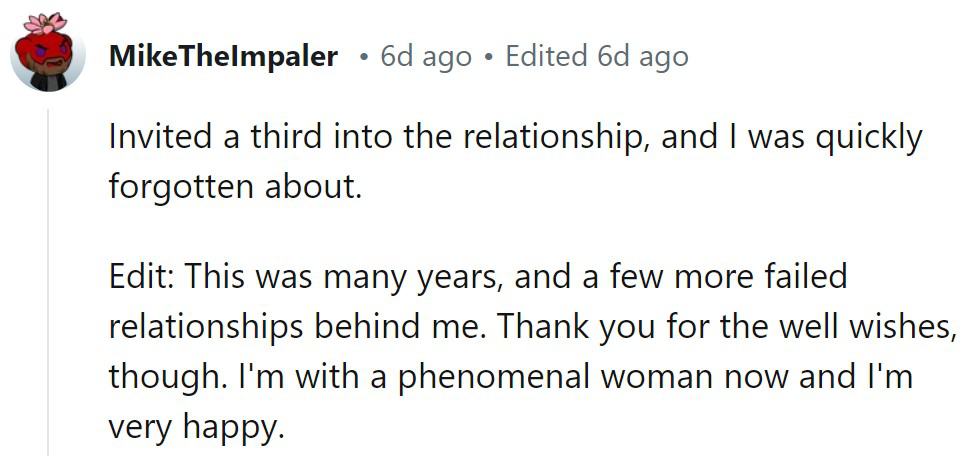Click the dot separator before "6d ago"
972x456 pixels.
[364, 58]
